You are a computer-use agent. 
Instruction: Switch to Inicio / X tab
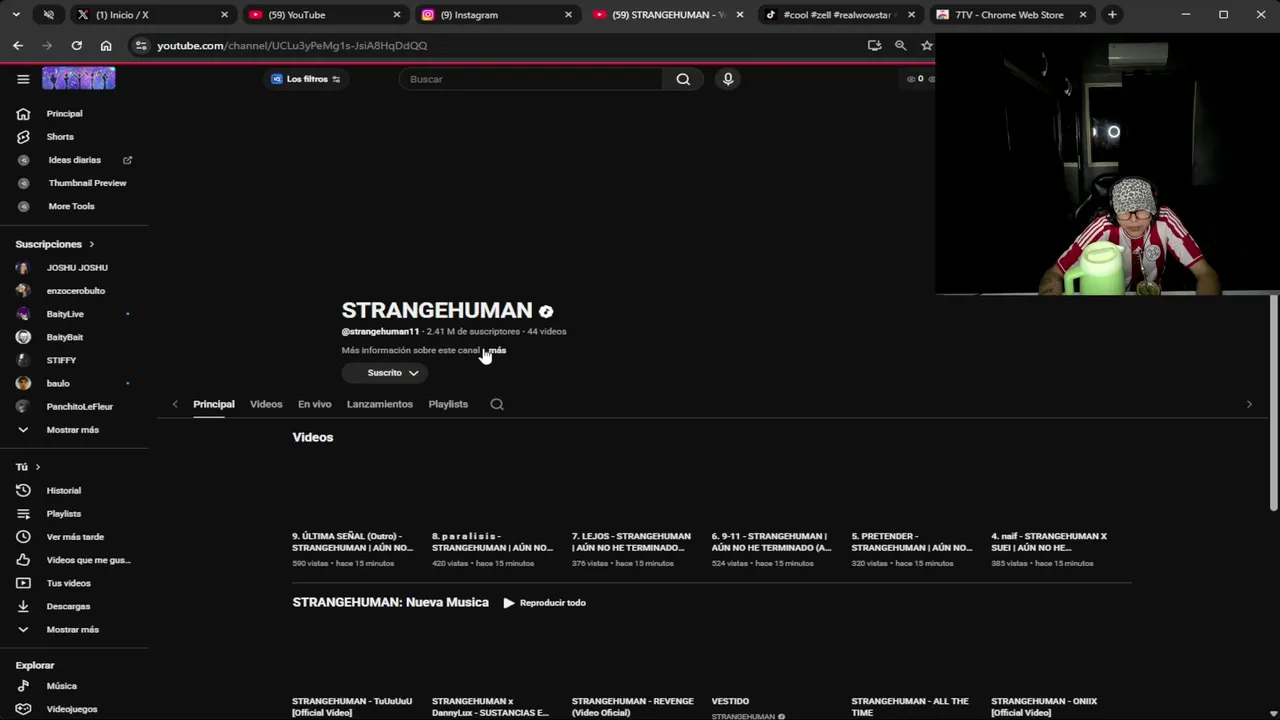152,15
